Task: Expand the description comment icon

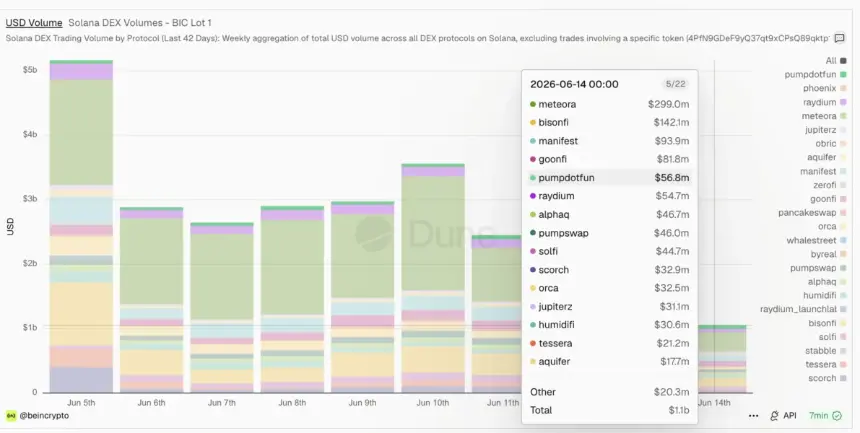Action: coord(839,38)
